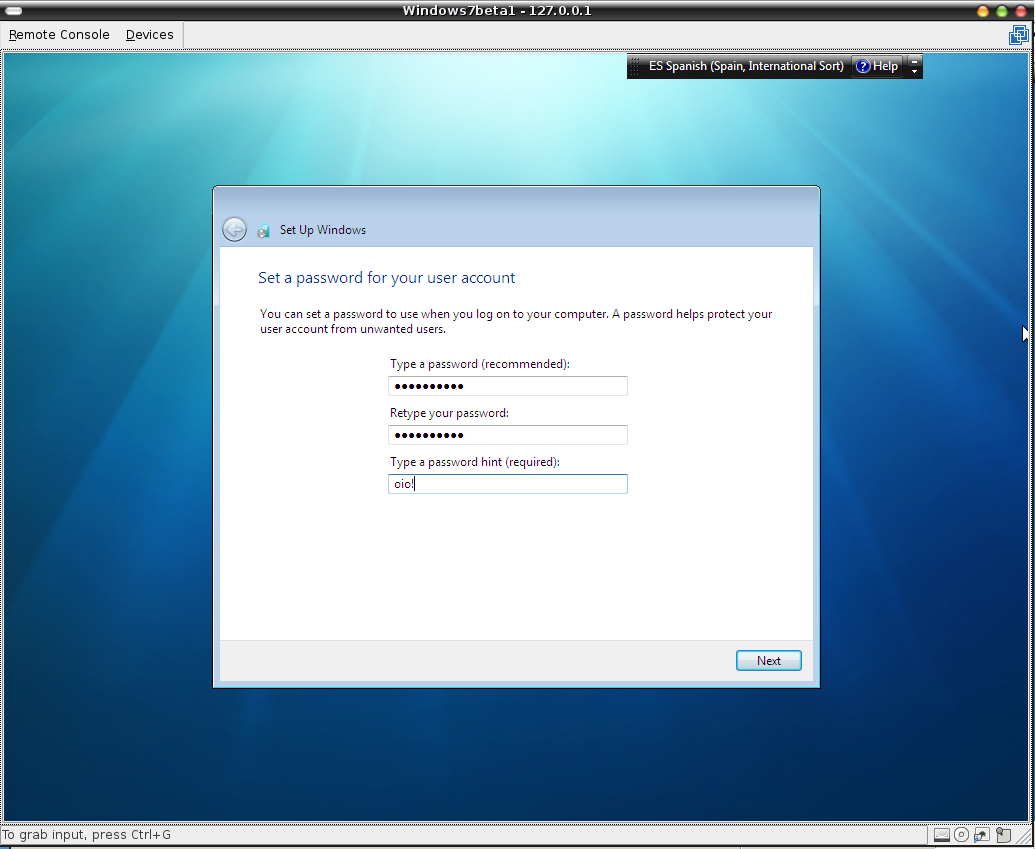Image resolution: width=1035 pixels, height=849 pixels.
Task: Click the network adapter status icon
Action: pos(982,834)
